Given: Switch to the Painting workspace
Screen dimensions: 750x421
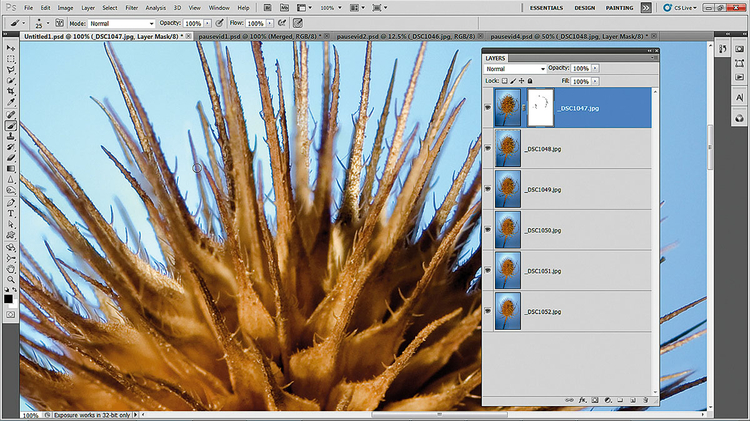Looking at the screenshot, I should pyautogui.click(x=619, y=8).
